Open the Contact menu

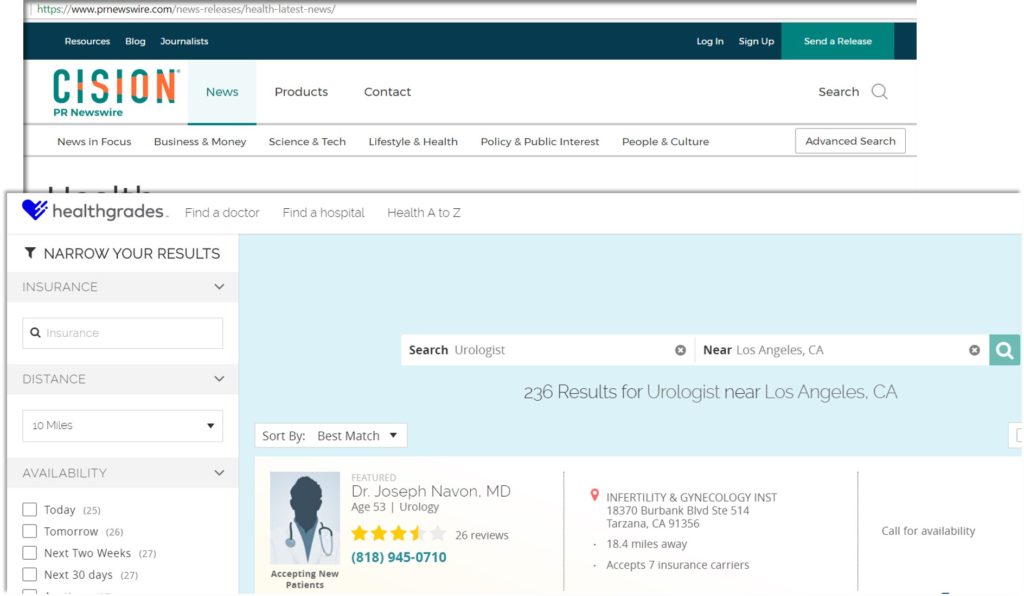pos(387,92)
